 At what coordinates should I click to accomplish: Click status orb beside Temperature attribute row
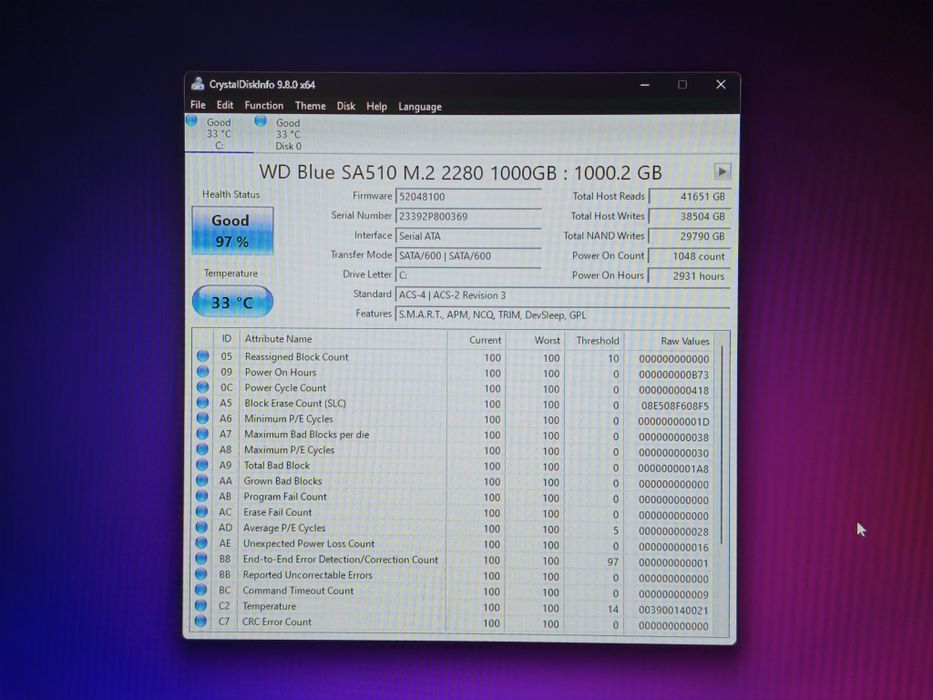pyautogui.click(x=201, y=605)
